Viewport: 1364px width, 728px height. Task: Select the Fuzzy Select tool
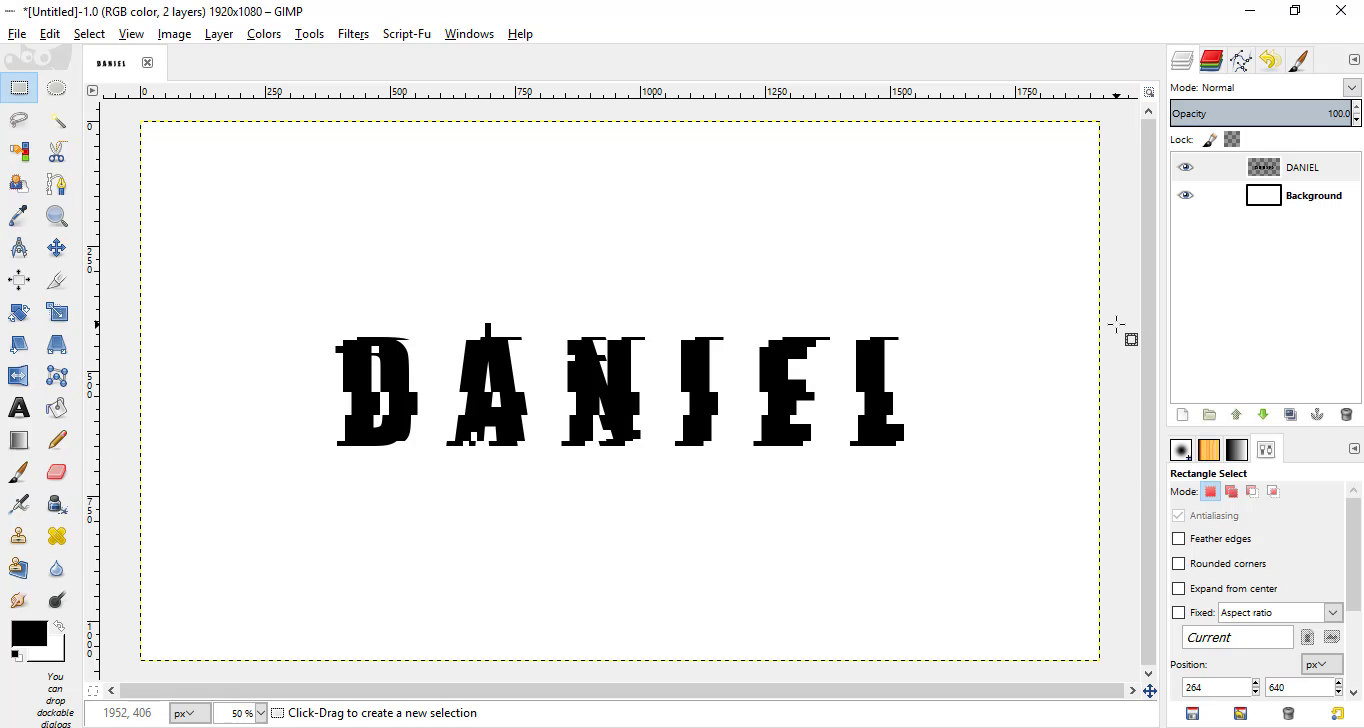pyautogui.click(x=57, y=119)
